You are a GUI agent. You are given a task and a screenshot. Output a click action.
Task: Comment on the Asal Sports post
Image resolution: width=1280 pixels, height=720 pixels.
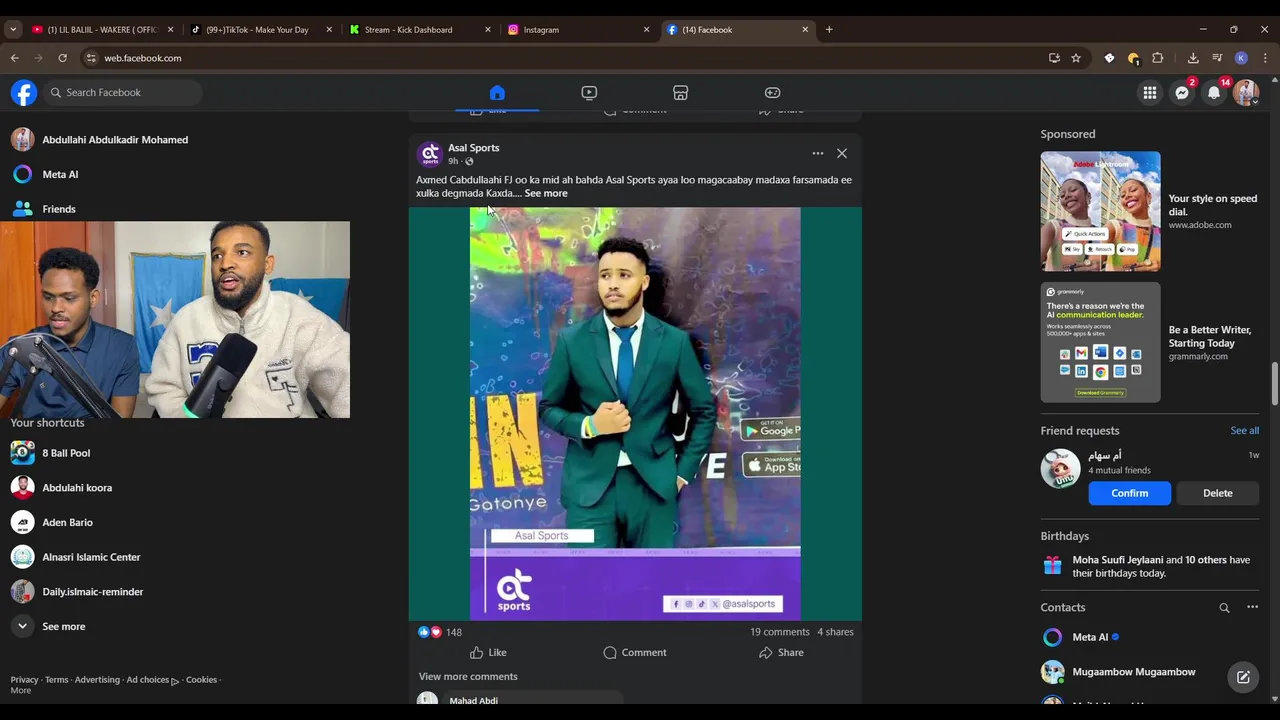[635, 653]
